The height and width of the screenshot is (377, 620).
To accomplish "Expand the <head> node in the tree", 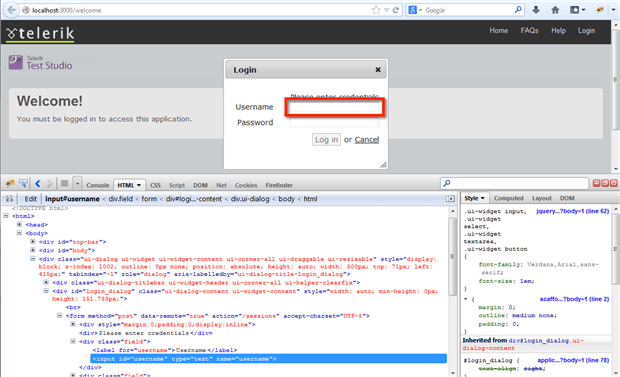I will click(x=19, y=224).
